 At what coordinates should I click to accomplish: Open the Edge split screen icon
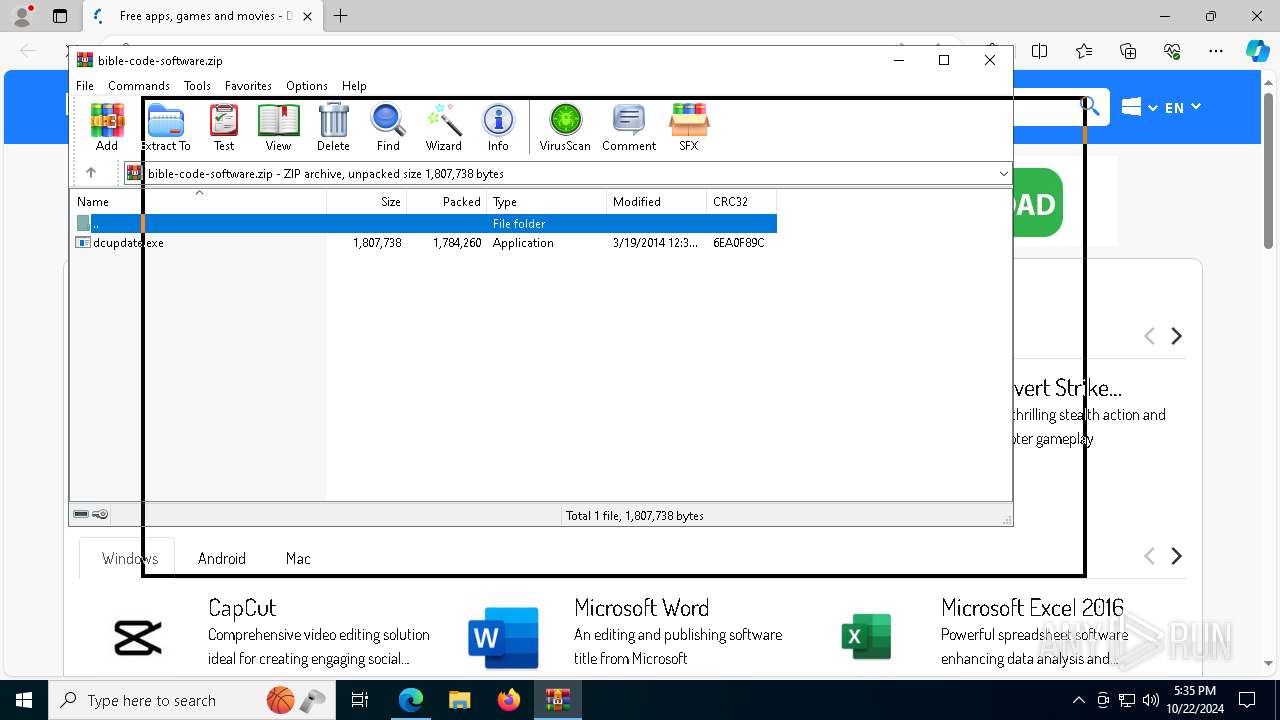click(x=1040, y=51)
